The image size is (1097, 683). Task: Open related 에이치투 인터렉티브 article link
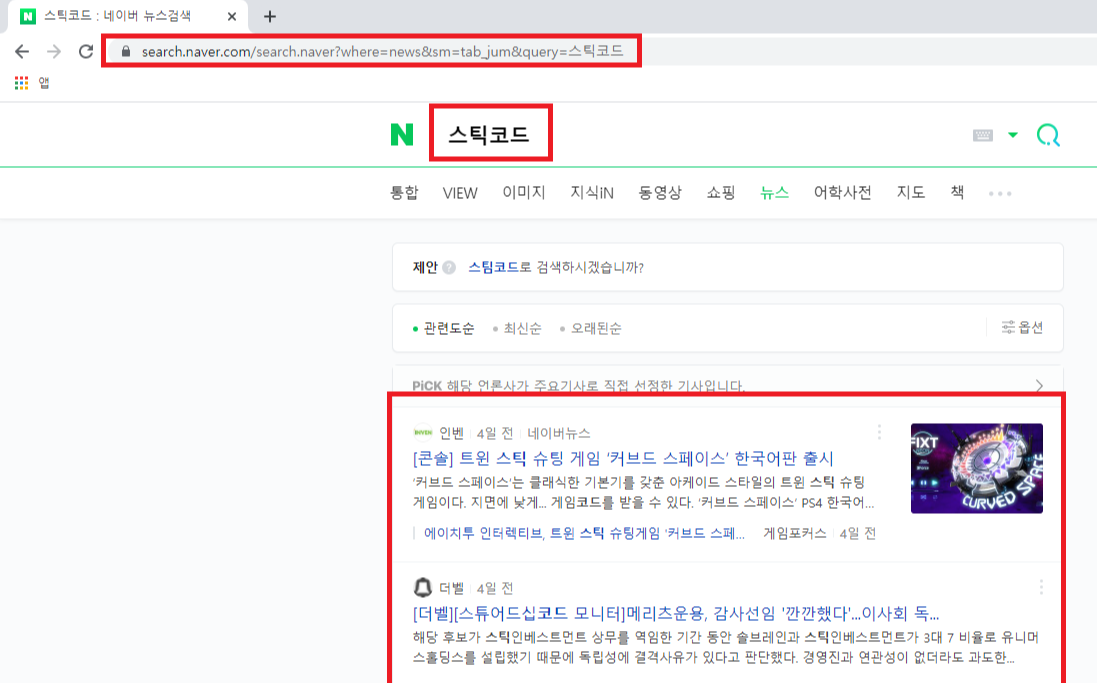click(x=585, y=533)
